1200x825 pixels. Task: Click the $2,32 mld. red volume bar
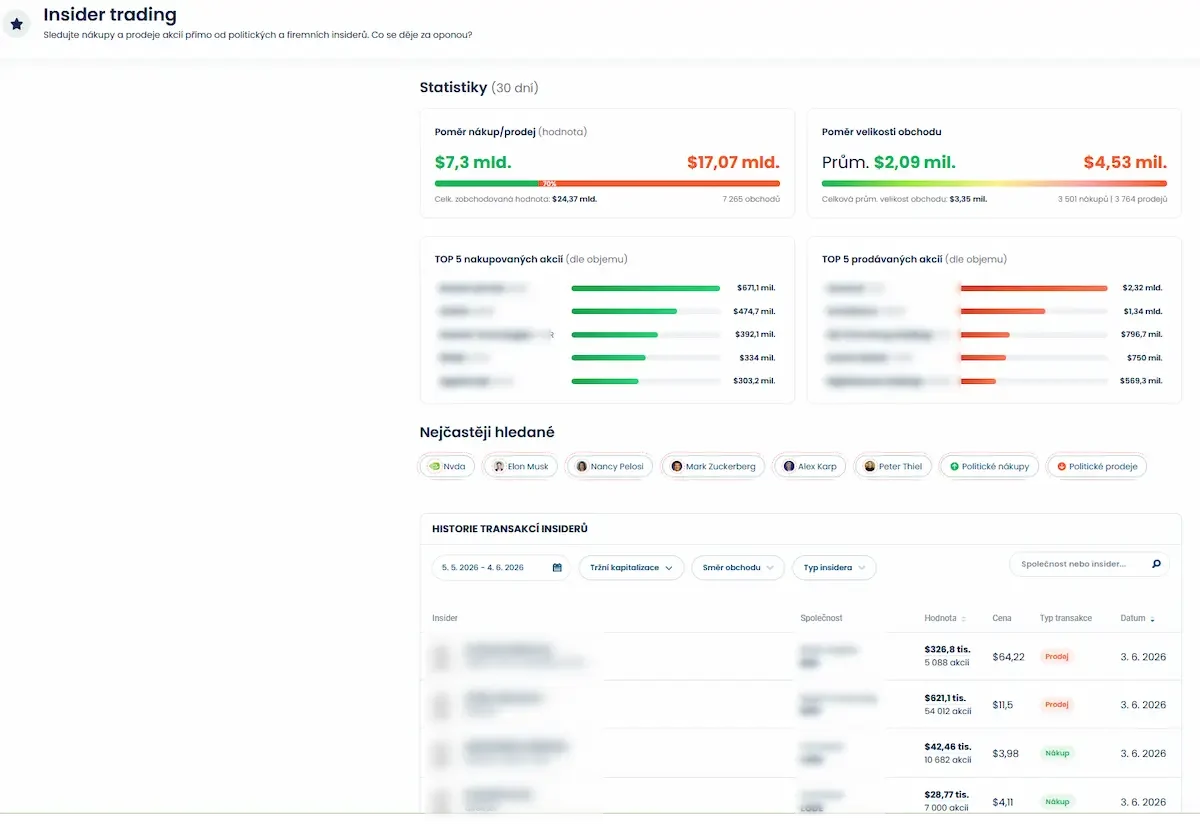click(x=1033, y=288)
